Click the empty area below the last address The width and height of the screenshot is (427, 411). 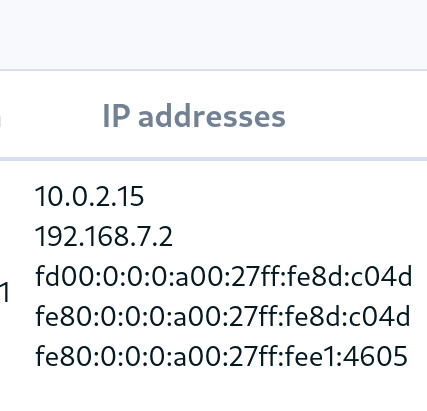[213, 392]
